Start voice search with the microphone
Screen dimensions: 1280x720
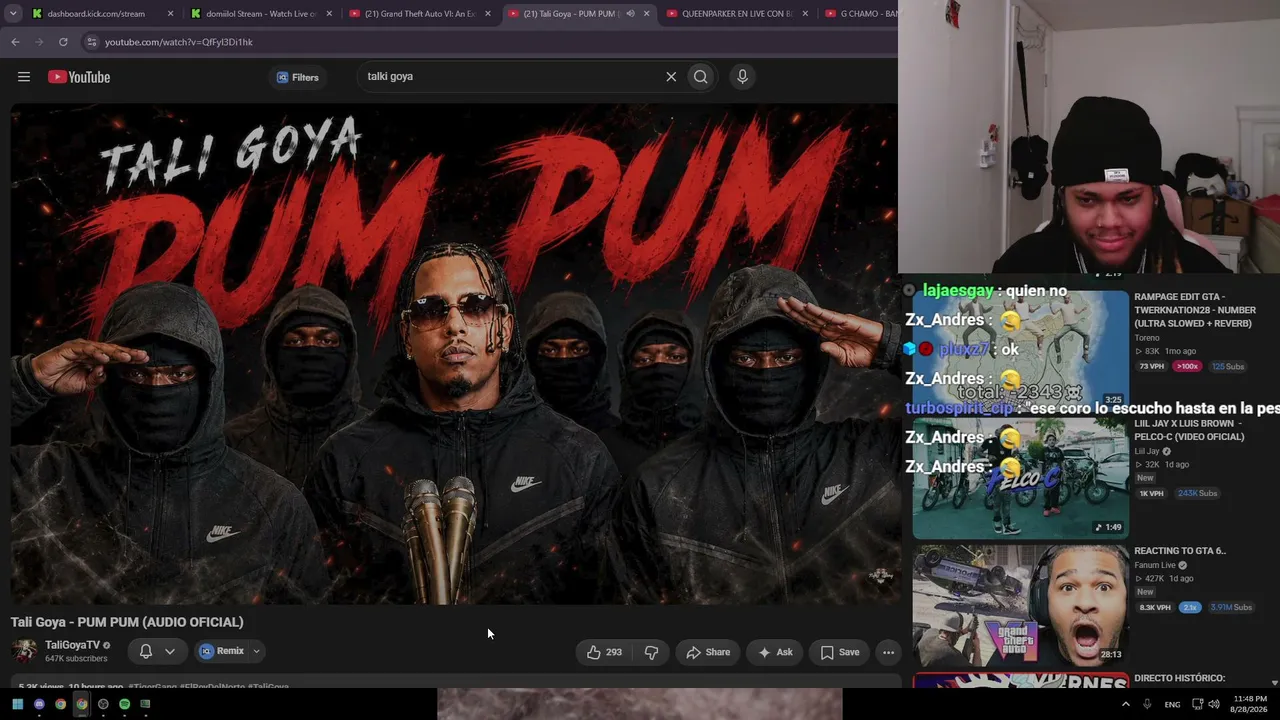742,77
